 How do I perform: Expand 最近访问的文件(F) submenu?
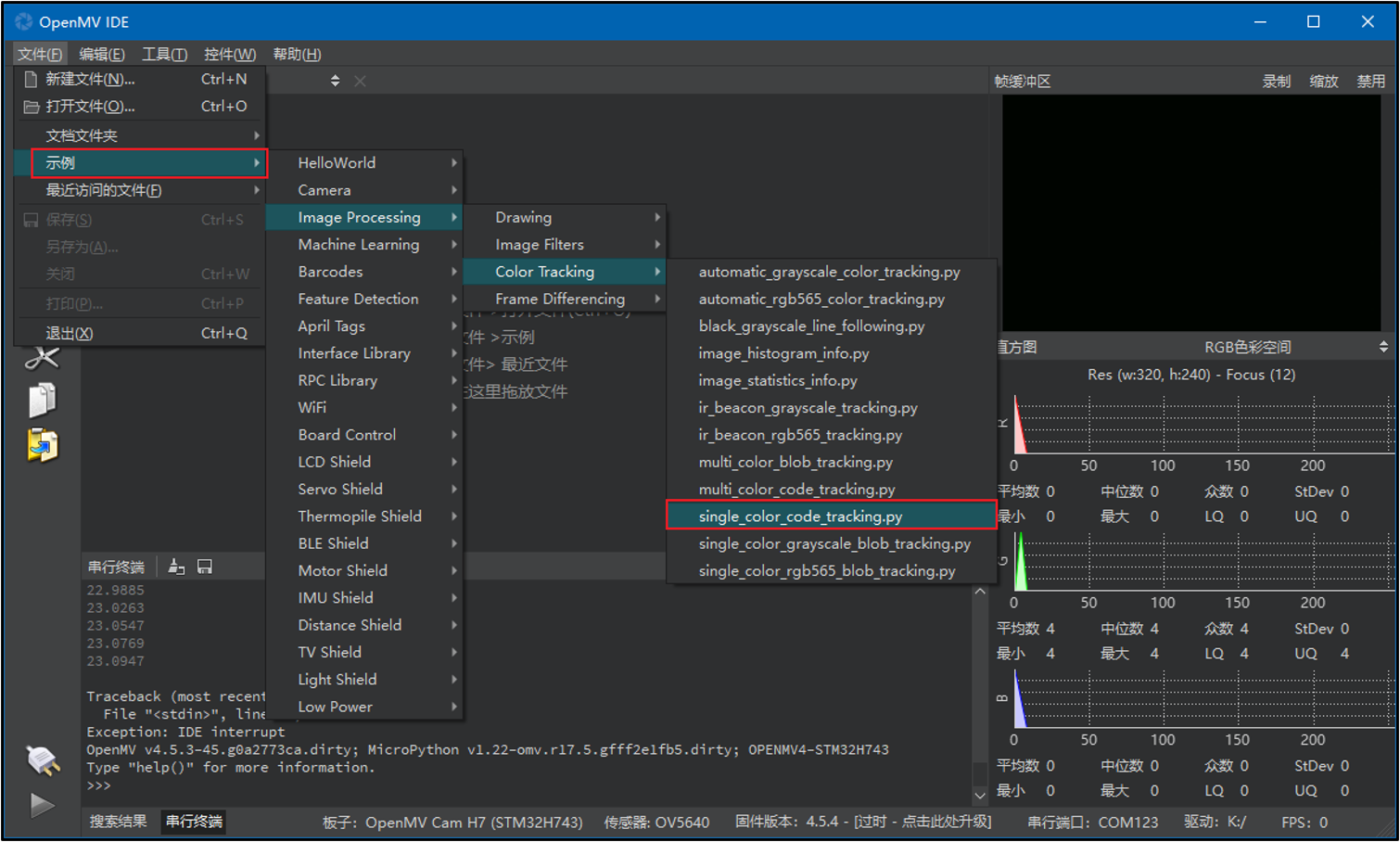(x=140, y=190)
